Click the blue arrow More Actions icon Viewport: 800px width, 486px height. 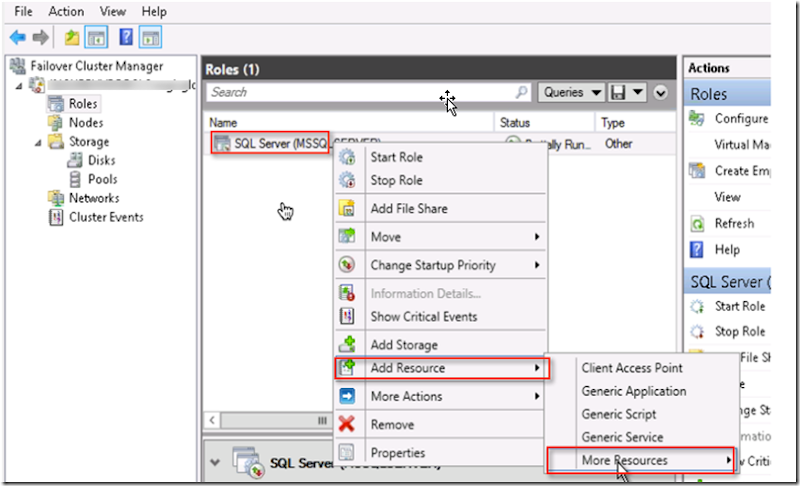coord(347,396)
